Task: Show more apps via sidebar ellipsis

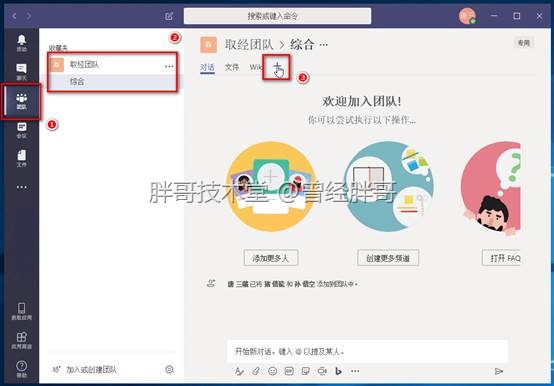Action: 22,187
